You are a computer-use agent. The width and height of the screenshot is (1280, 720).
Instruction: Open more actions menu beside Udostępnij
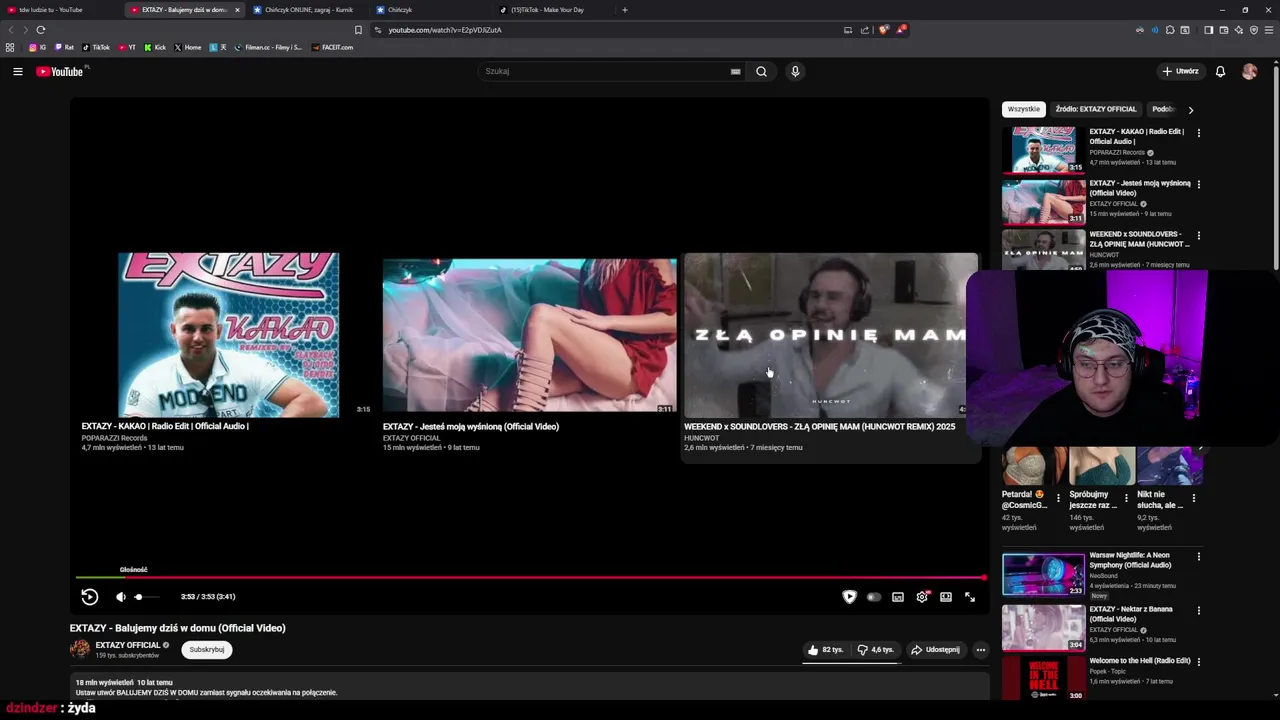[x=980, y=650]
